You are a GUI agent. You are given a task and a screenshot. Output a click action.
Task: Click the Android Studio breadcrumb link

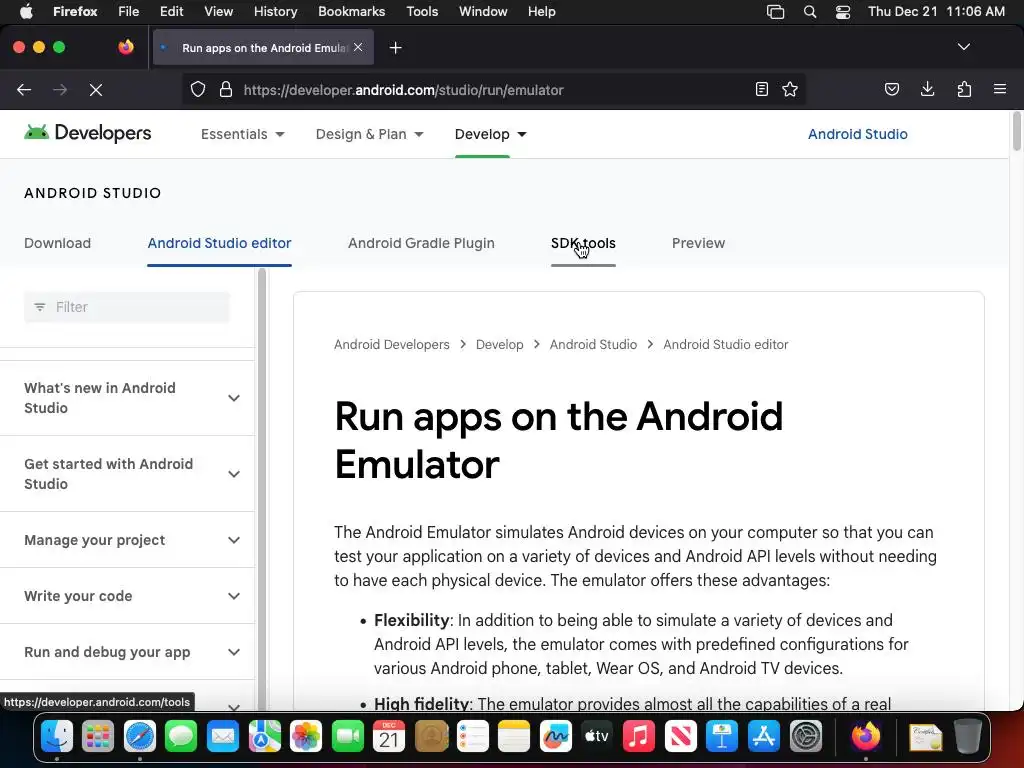click(x=593, y=344)
